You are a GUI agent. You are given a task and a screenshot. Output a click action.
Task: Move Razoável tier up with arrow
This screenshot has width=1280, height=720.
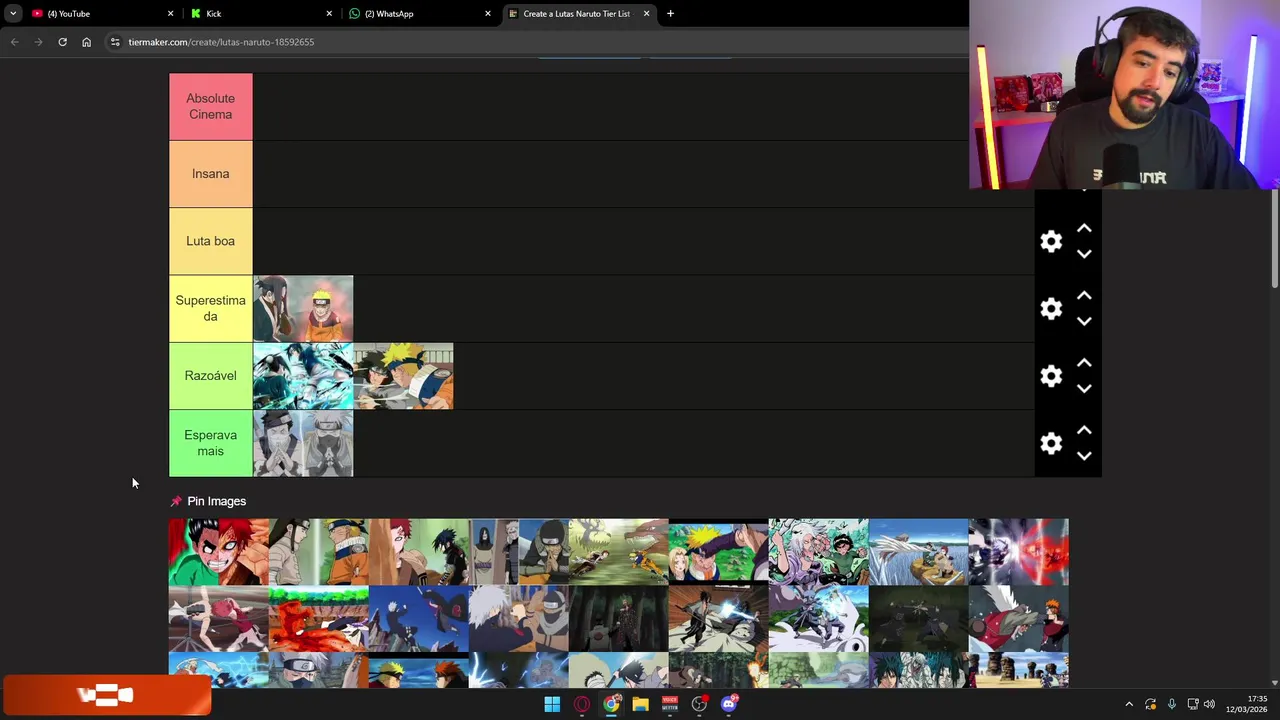[1084, 363]
